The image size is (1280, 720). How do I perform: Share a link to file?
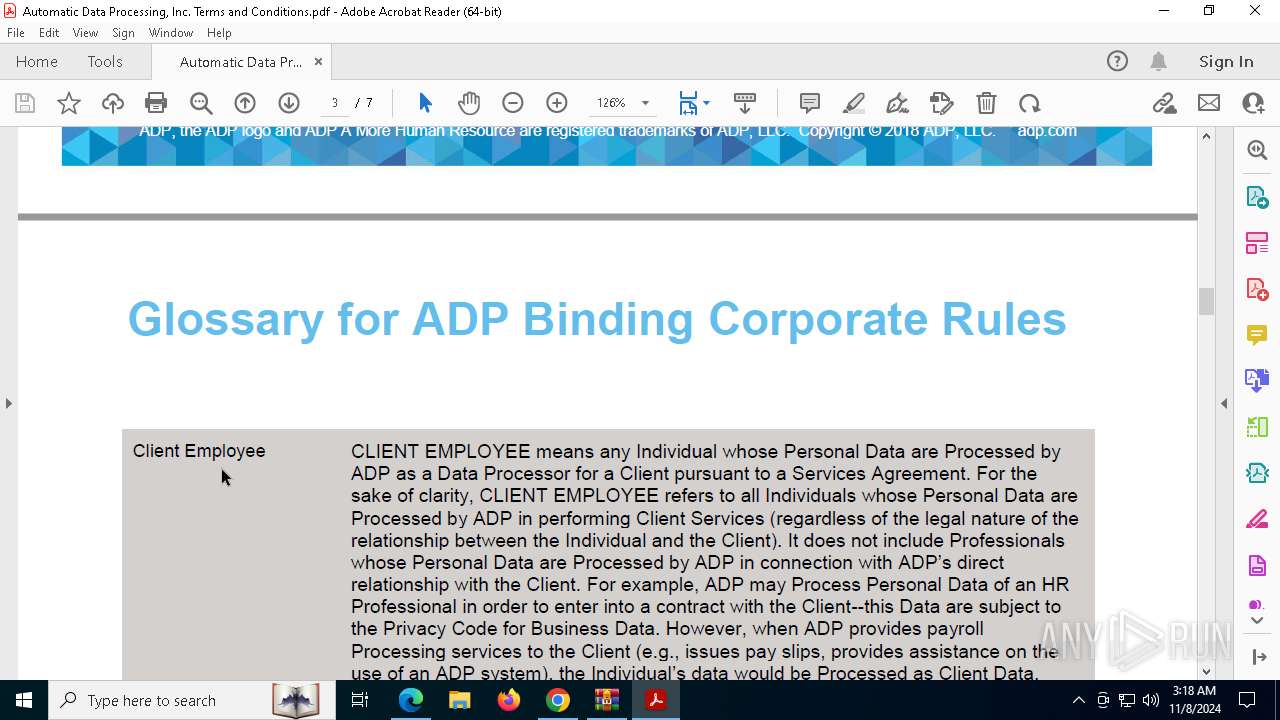point(1164,103)
